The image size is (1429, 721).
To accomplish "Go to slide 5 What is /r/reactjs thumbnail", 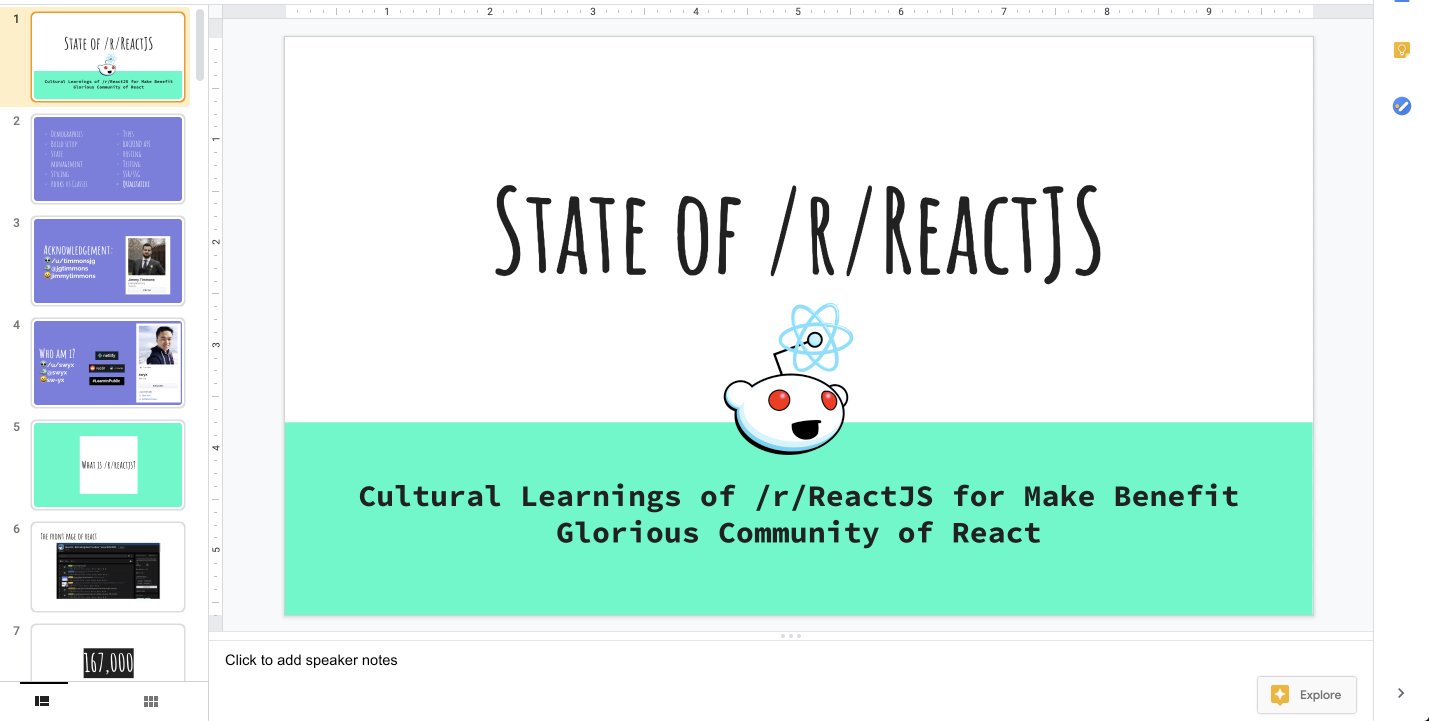I will point(108,465).
